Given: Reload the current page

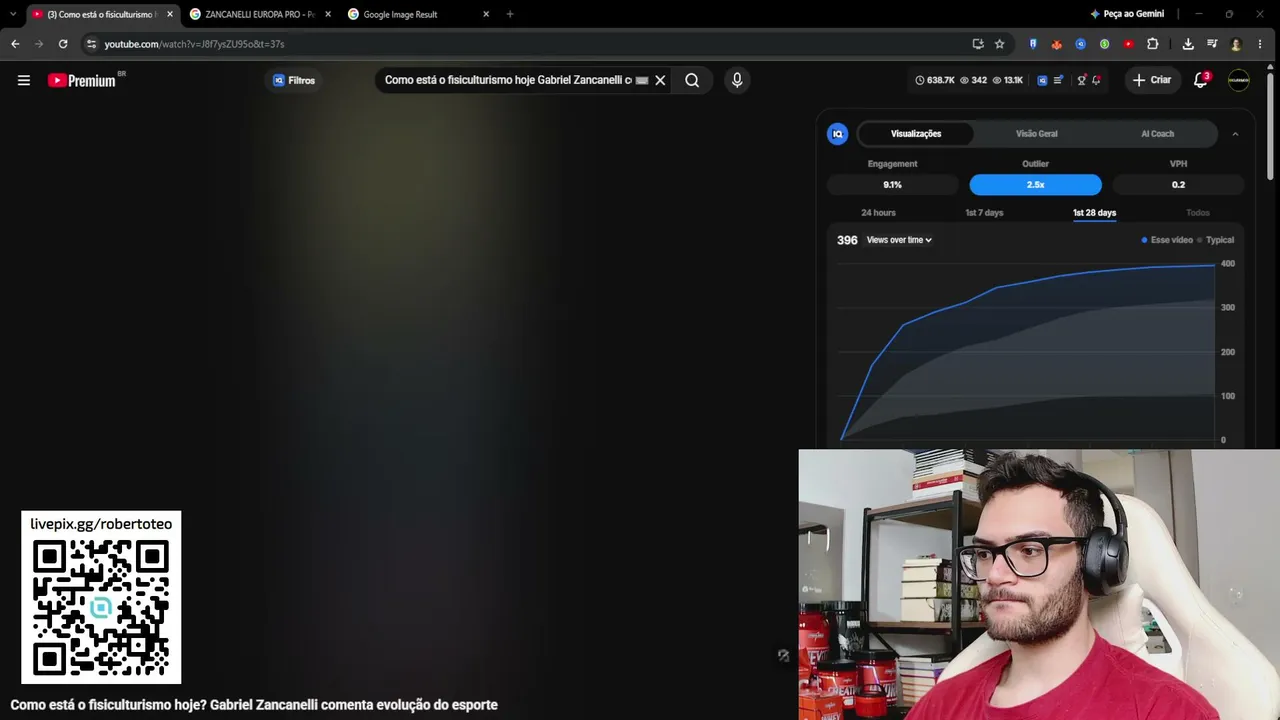Looking at the screenshot, I should pos(63,44).
